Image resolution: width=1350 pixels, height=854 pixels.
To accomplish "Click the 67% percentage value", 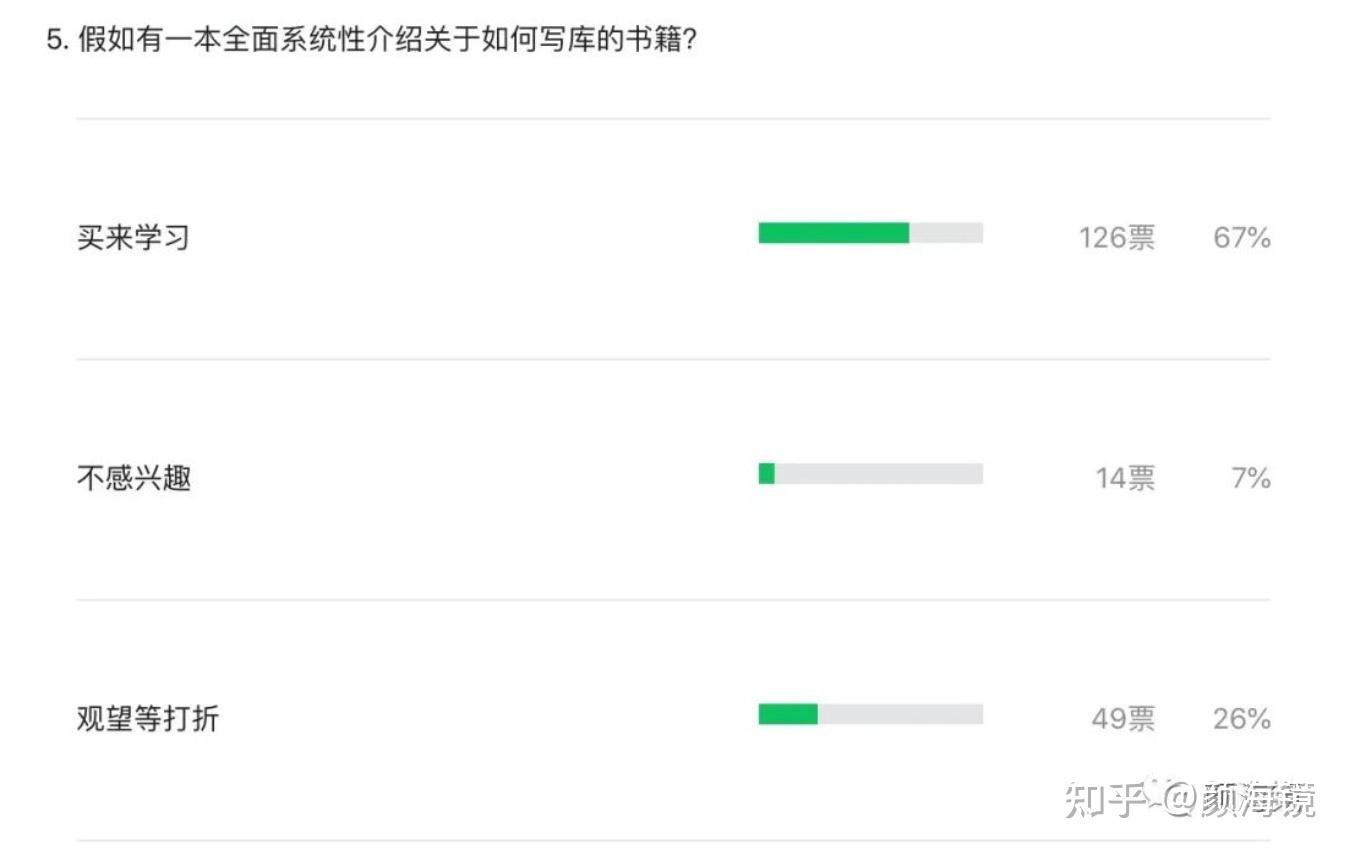I will 1242,238.
